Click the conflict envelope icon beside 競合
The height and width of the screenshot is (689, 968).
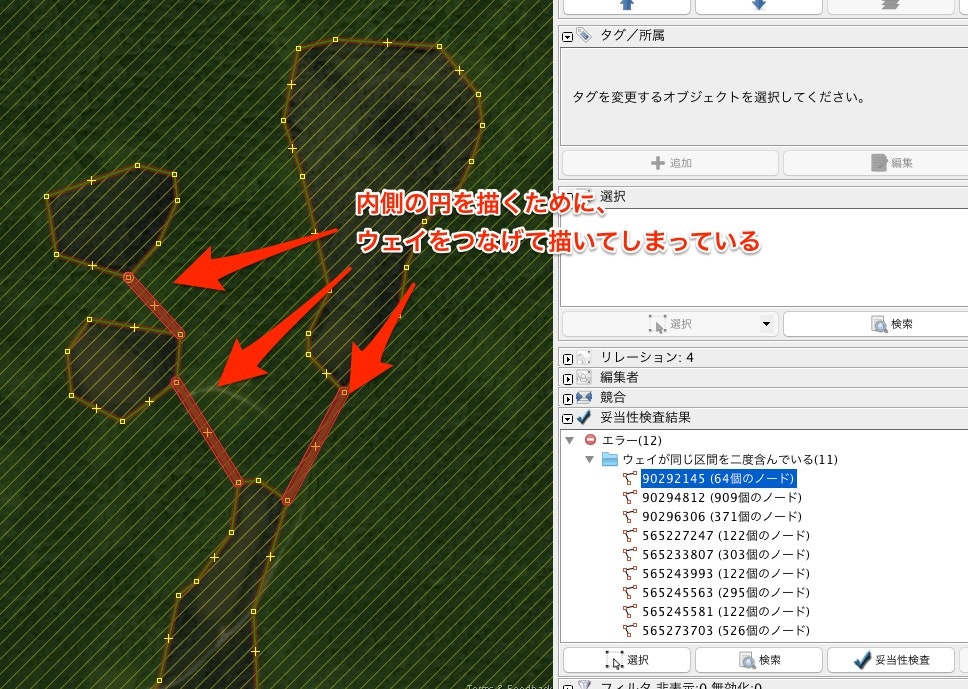(583, 397)
